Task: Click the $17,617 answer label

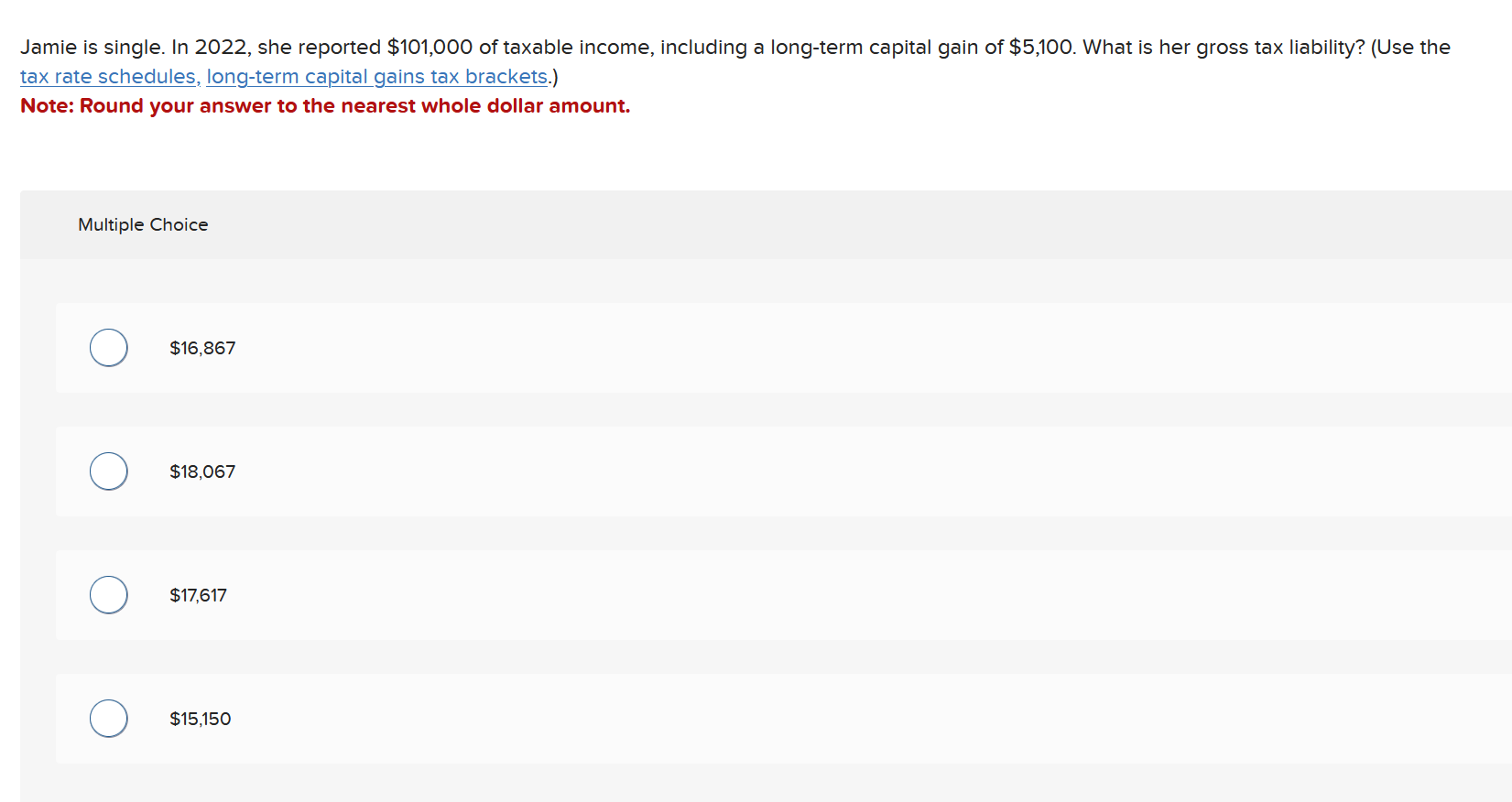Action: click(200, 594)
